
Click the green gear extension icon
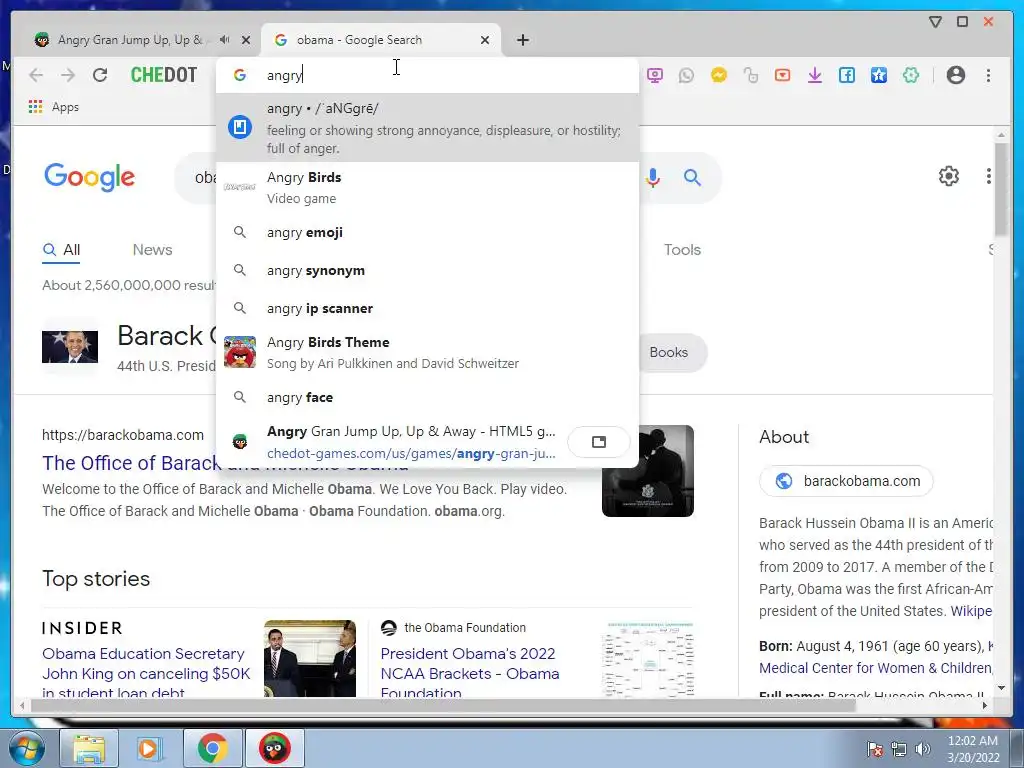pos(910,76)
